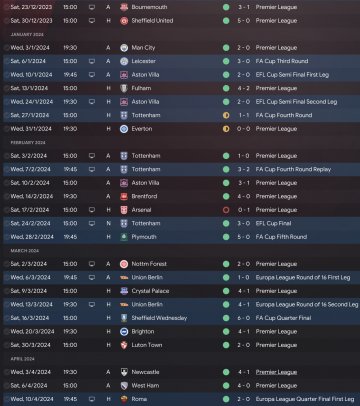The image size is (360, 406).
Task: Select the Brighton fixture row on 20/3/2024
Action: (181, 332)
